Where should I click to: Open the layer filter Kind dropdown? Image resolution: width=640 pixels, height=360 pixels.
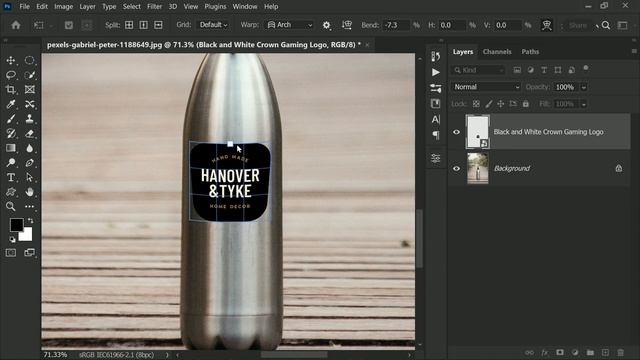(478, 70)
